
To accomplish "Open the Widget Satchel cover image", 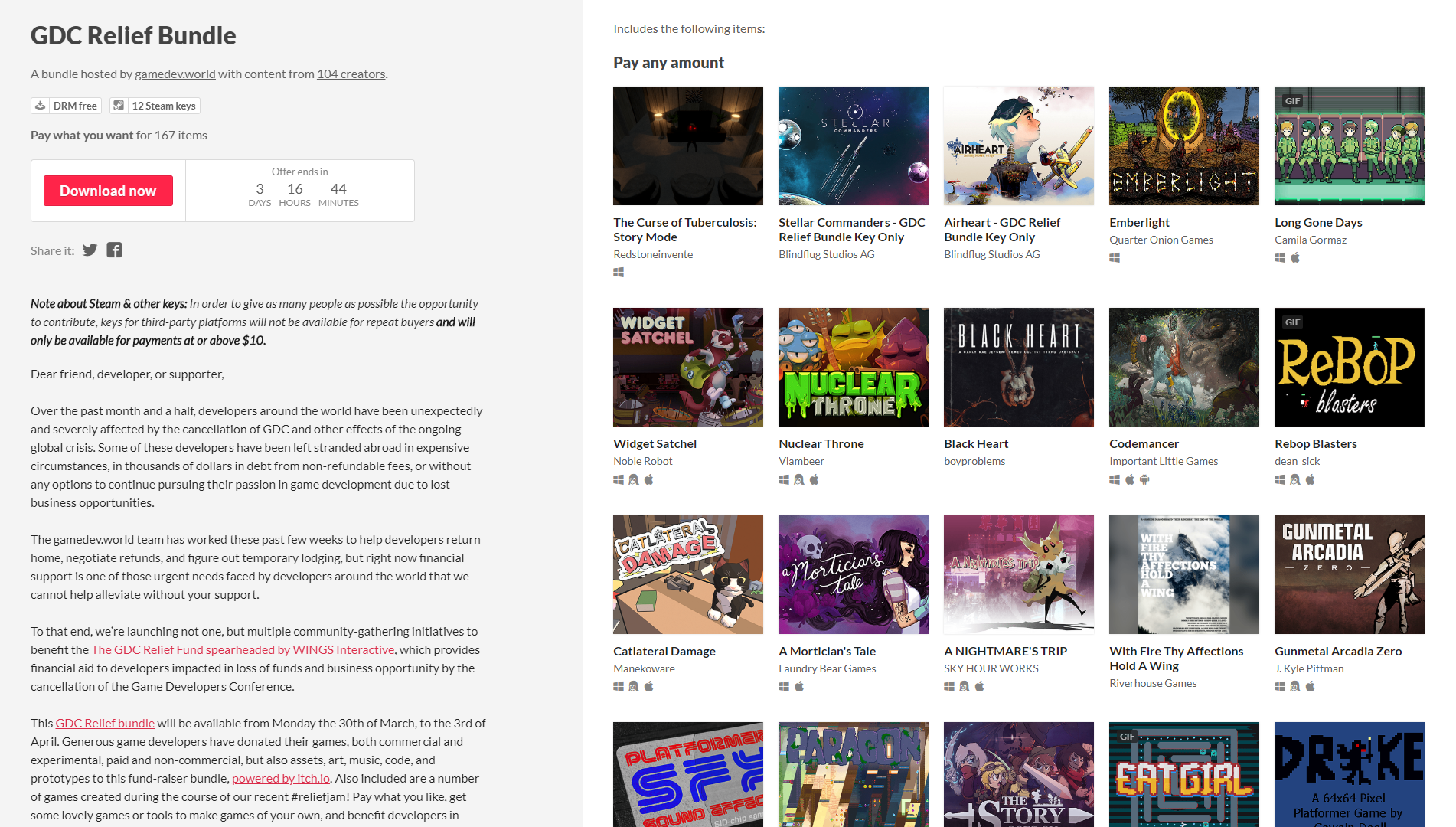I will click(688, 367).
